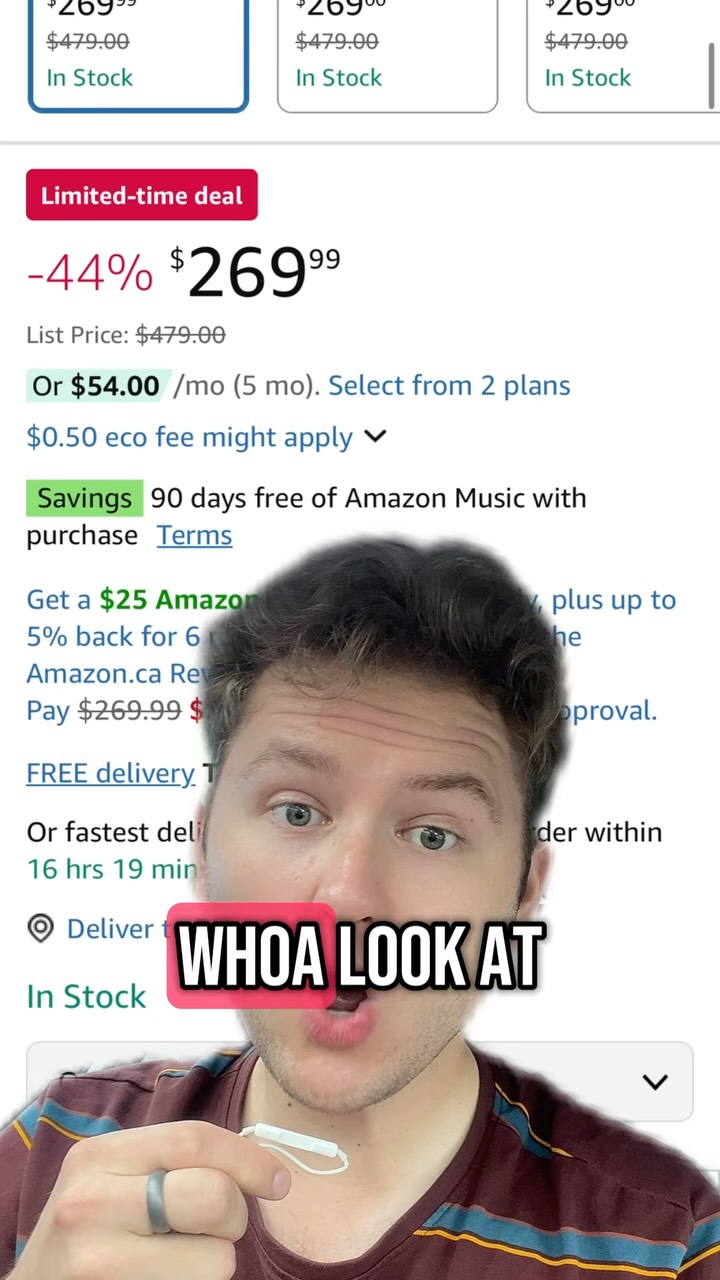Image resolution: width=720 pixels, height=1280 pixels.
Task: Open the FREE delivery link
Action: (110, 773)
